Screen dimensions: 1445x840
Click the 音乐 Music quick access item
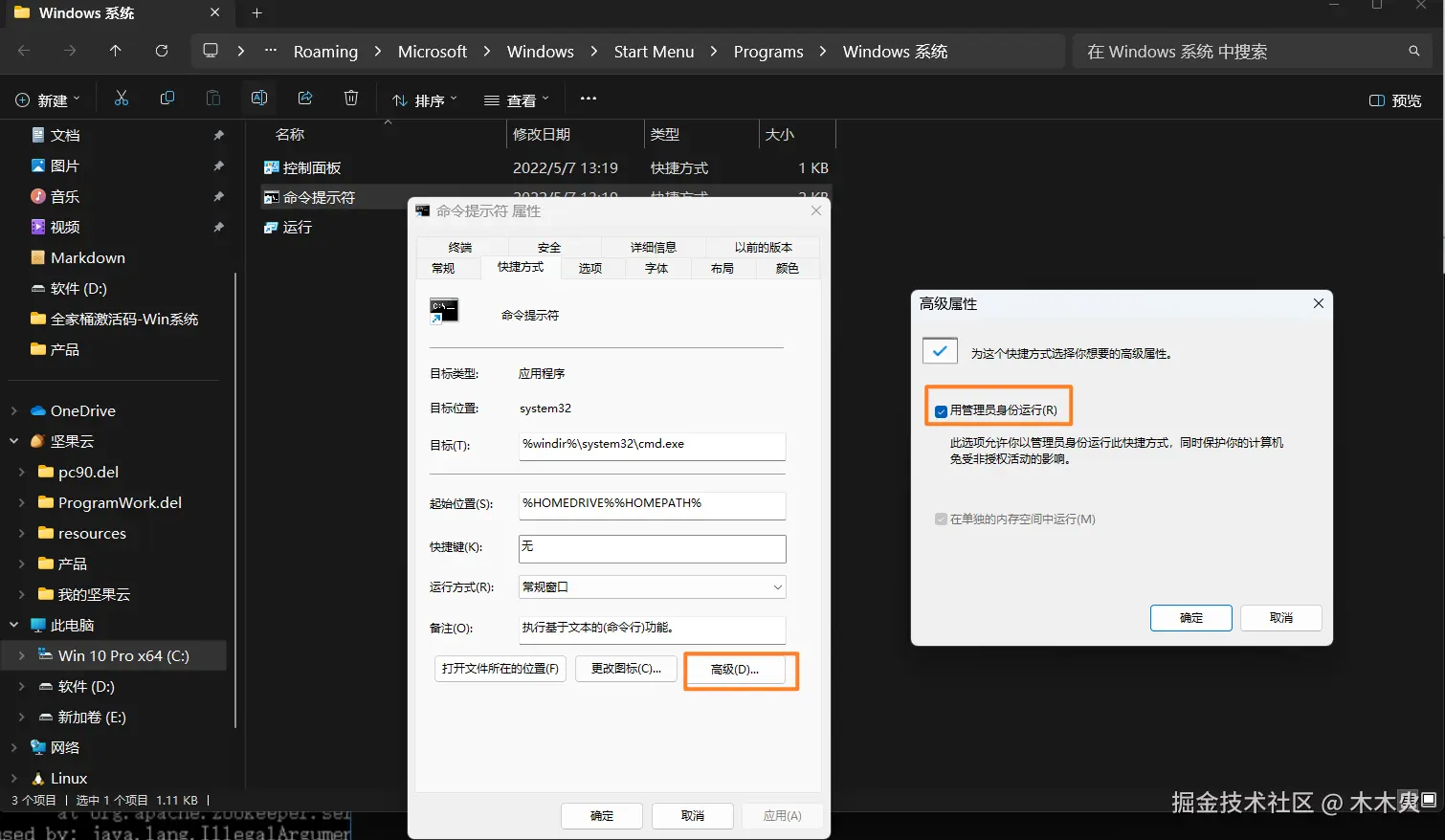65,196
